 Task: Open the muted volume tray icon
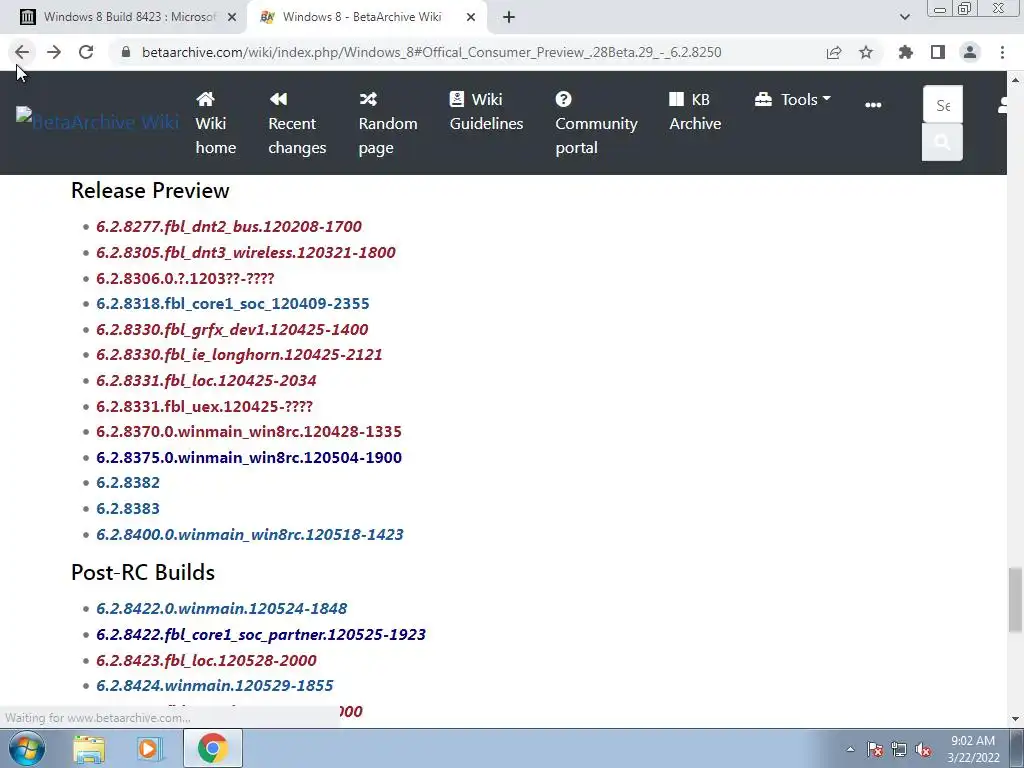coord(923,749)
